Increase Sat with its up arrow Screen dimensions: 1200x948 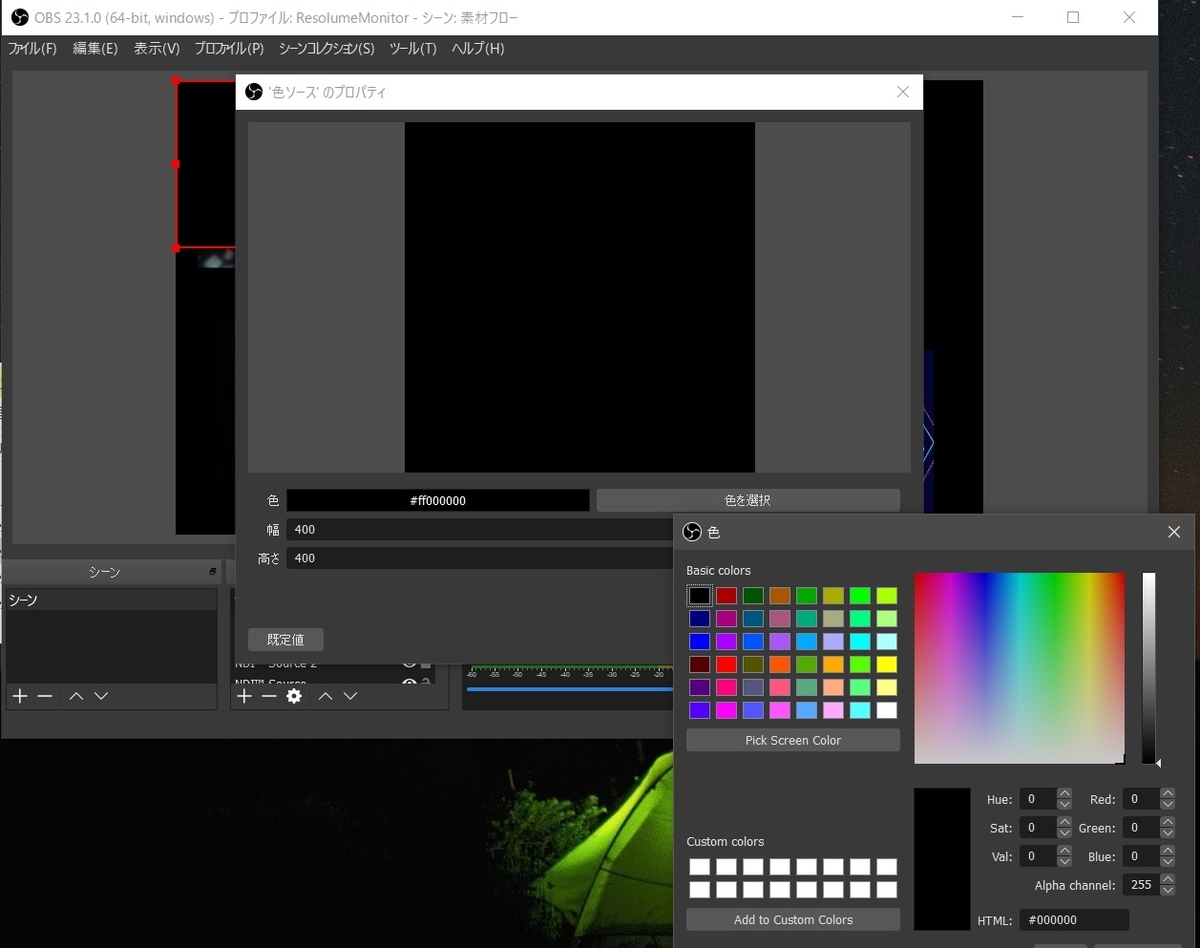(1065, 823)
